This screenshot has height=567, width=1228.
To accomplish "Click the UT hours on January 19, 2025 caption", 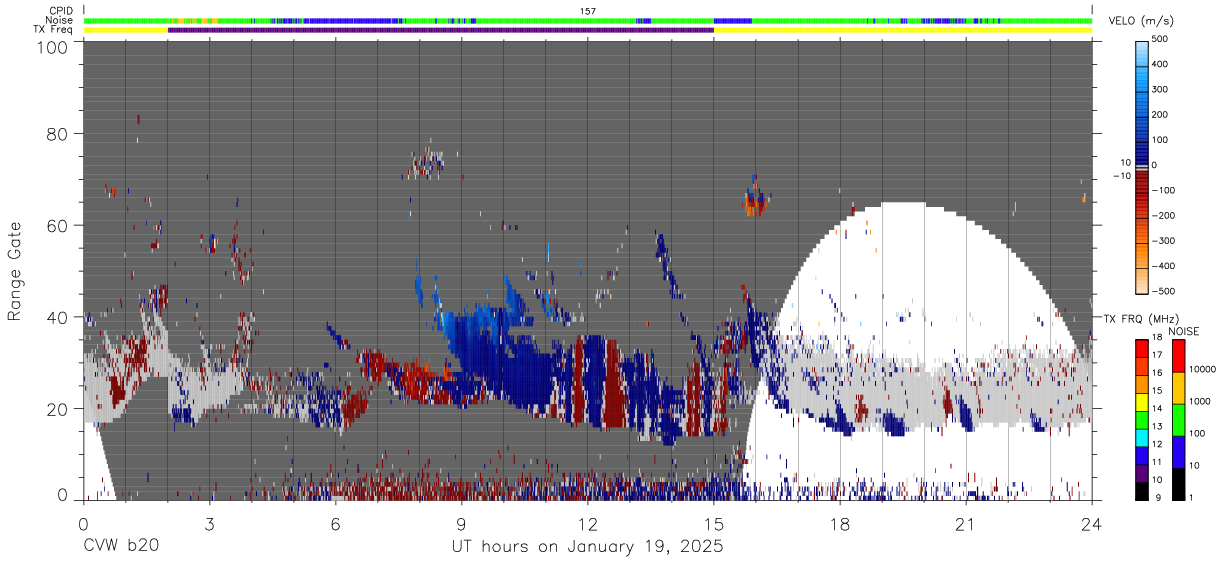I will click(587, 547).
